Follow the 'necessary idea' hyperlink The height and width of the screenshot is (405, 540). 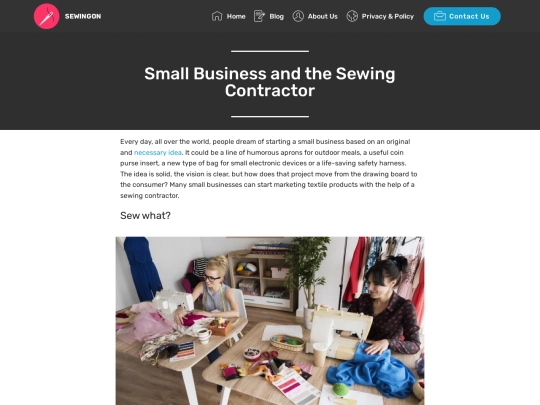(x=158, y=153)
